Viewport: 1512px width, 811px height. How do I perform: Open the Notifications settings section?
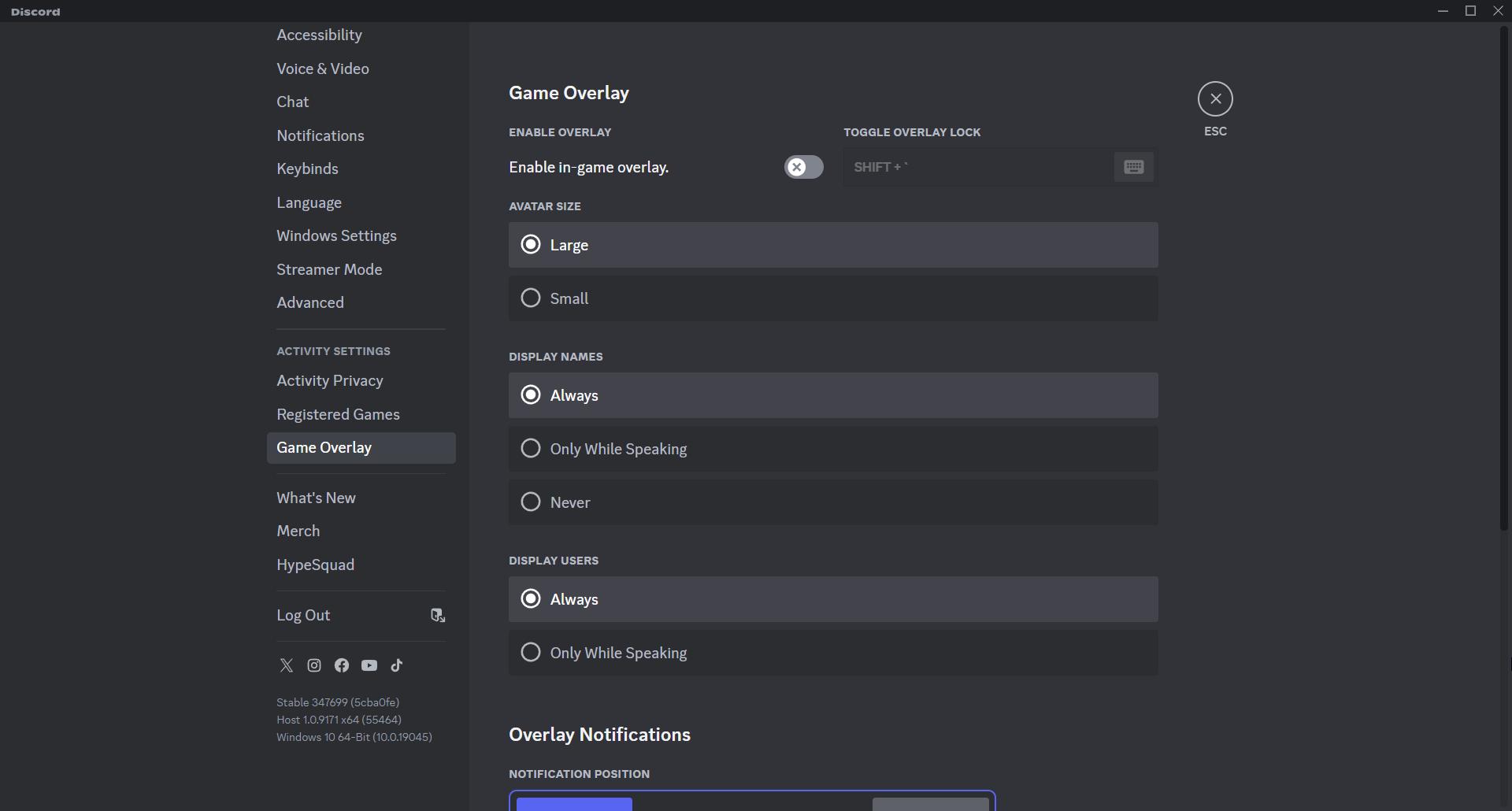321,135
